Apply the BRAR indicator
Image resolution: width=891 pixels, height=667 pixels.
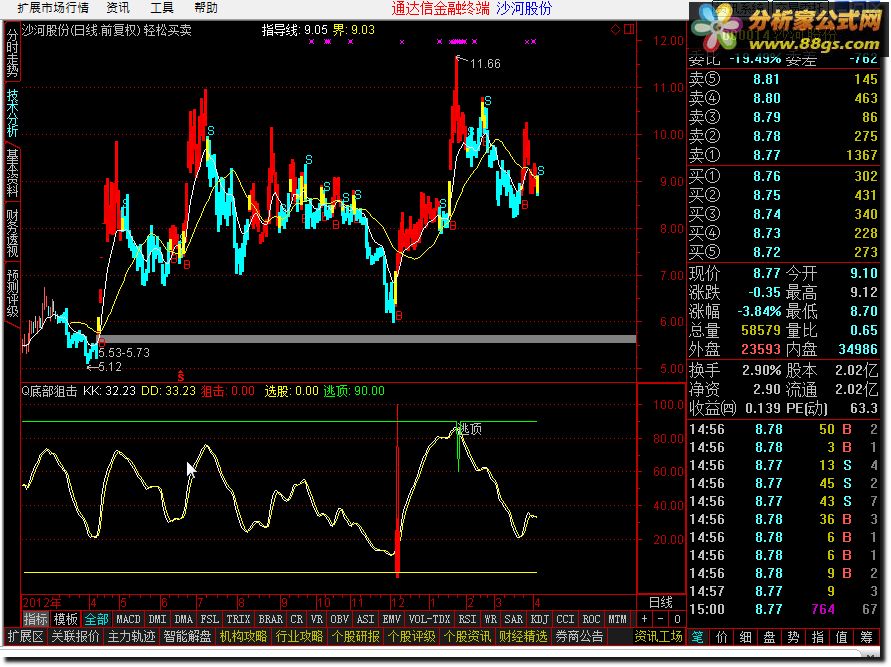(270, 619)
